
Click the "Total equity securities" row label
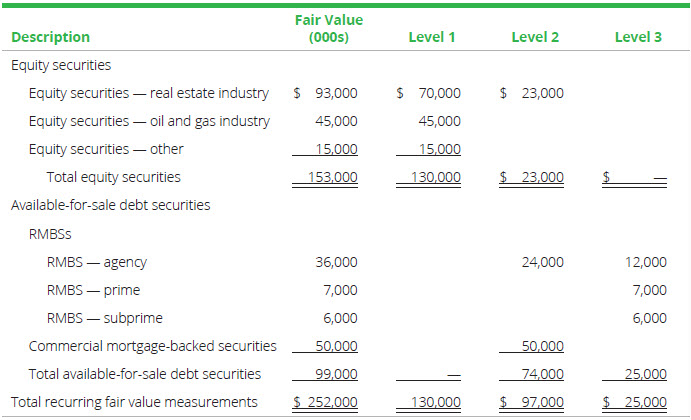click(x=114, y=177)
